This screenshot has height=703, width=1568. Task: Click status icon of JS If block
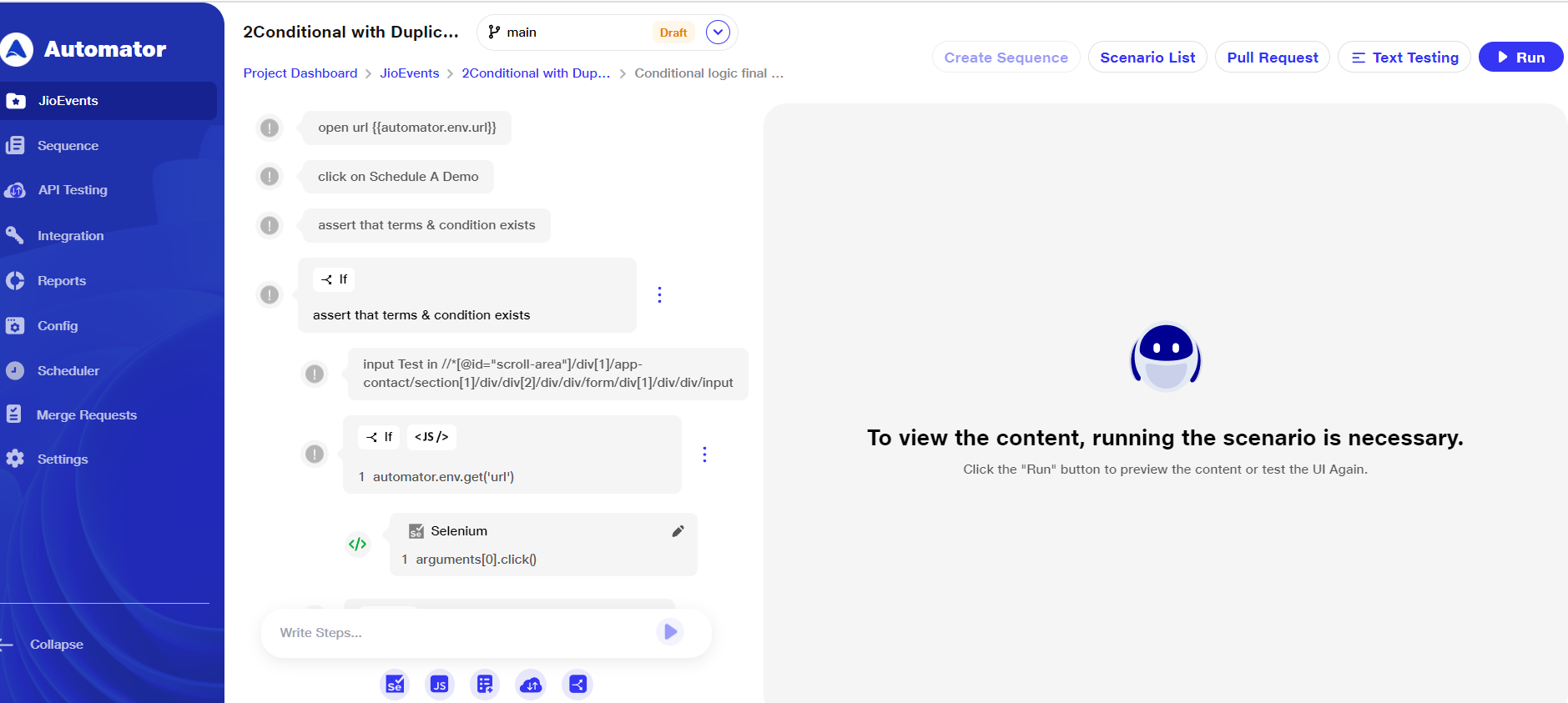pyautogui.click(x=315, y=454)
